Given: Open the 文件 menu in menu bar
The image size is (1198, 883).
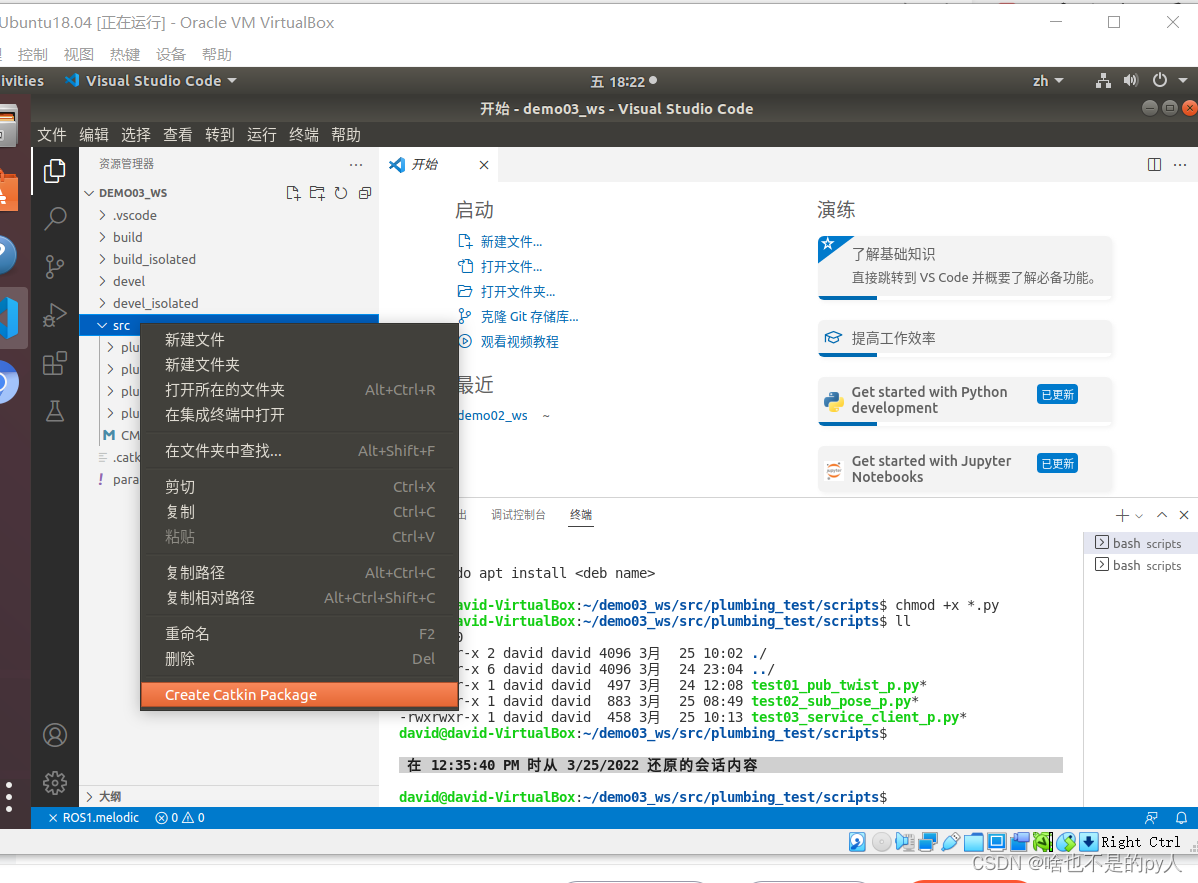Looking at the screenshot, I should 52,135.
